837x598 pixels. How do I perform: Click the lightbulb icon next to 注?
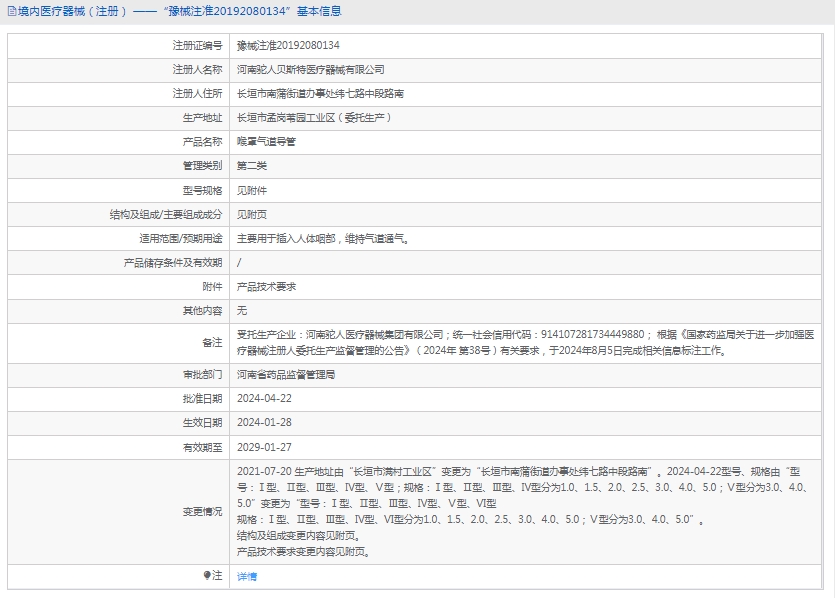coord(208,576)
